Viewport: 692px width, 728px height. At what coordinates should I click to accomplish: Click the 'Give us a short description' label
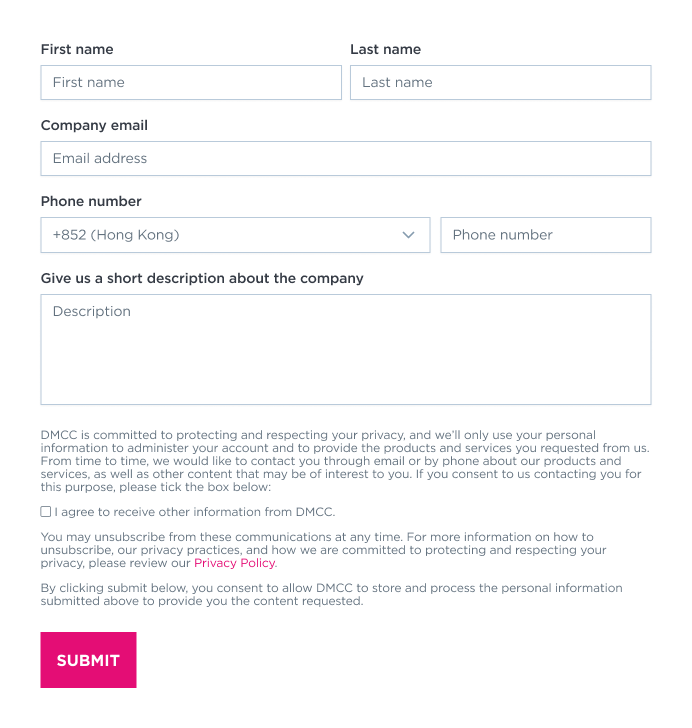202,278
